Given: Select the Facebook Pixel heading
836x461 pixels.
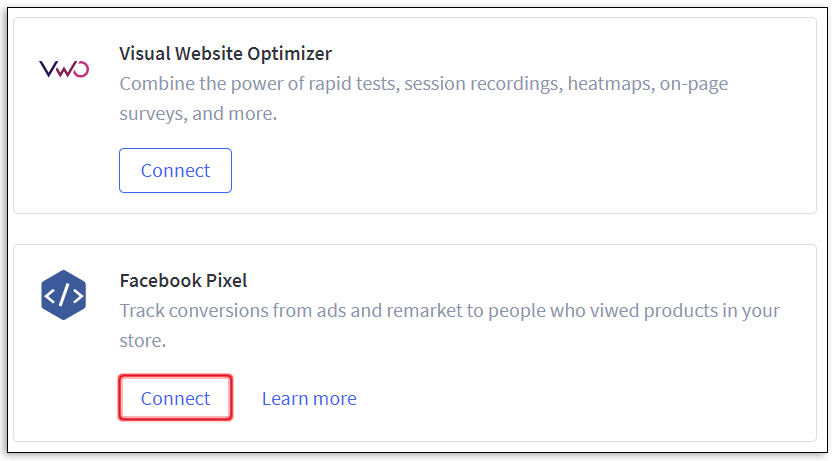Looking at the screenshot, I should (x=183, y=281).
